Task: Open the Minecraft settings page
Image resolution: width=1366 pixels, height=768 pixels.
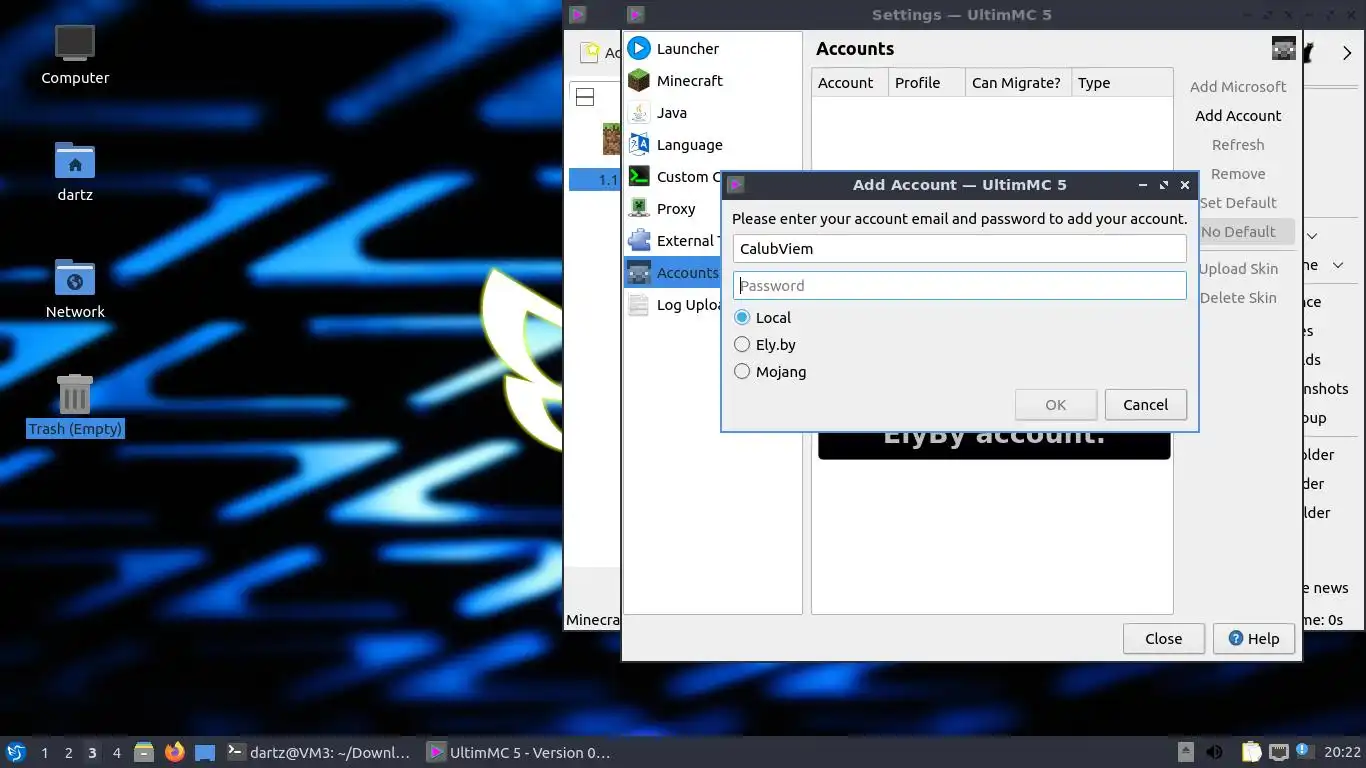Action: 712,80
